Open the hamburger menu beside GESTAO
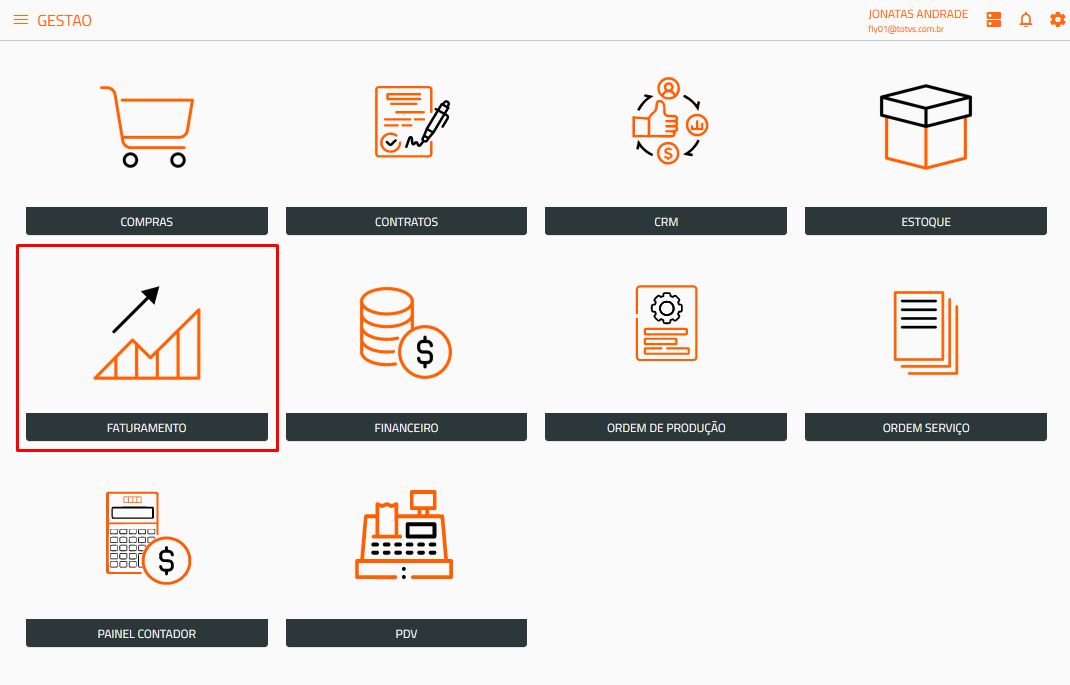Image resolution: width=1070 pixels, height=685 pixels. click(21, 20)
